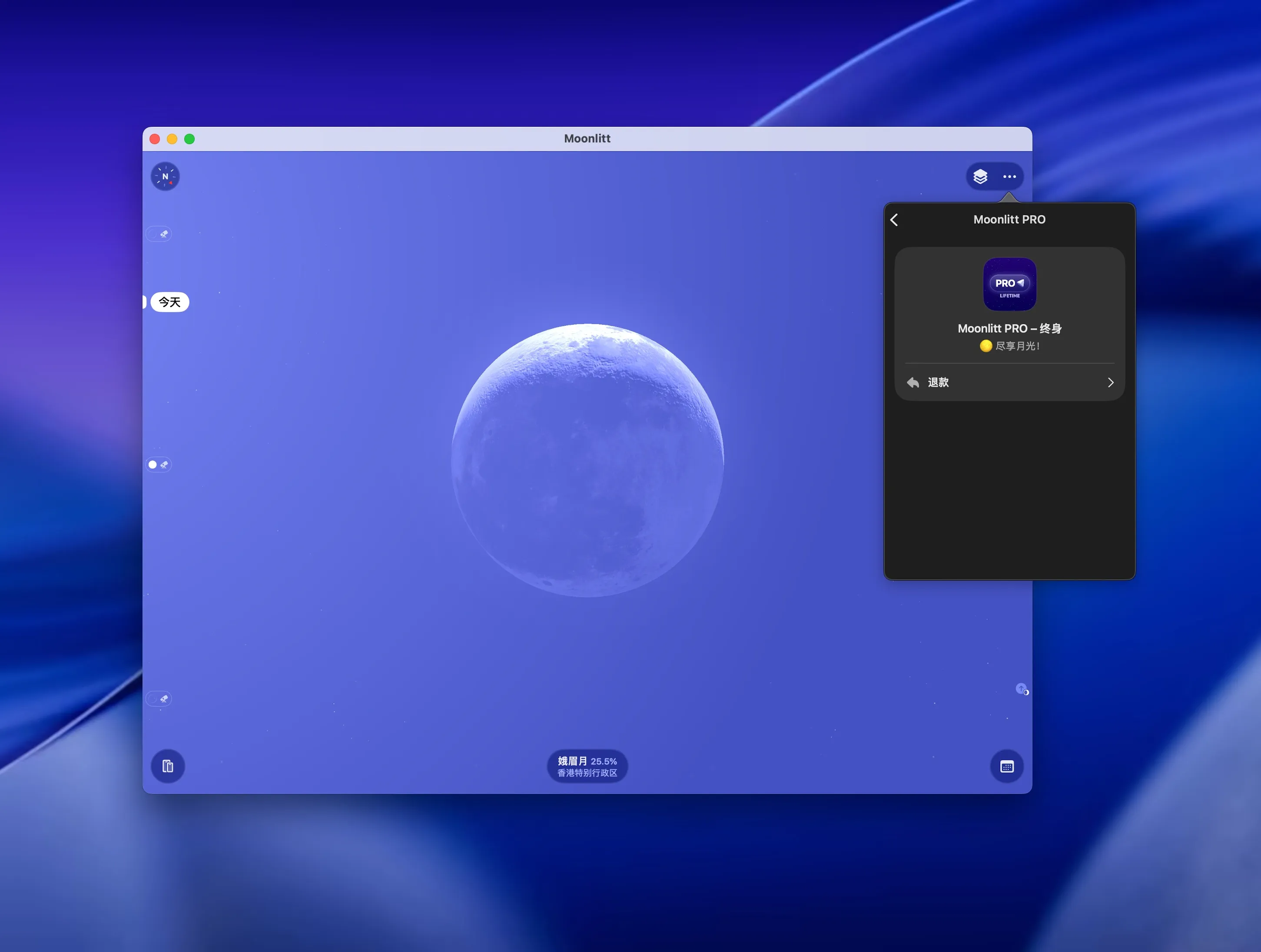
Task: Toggle the faded telescope switch below compass
Action: click(159, 234)
